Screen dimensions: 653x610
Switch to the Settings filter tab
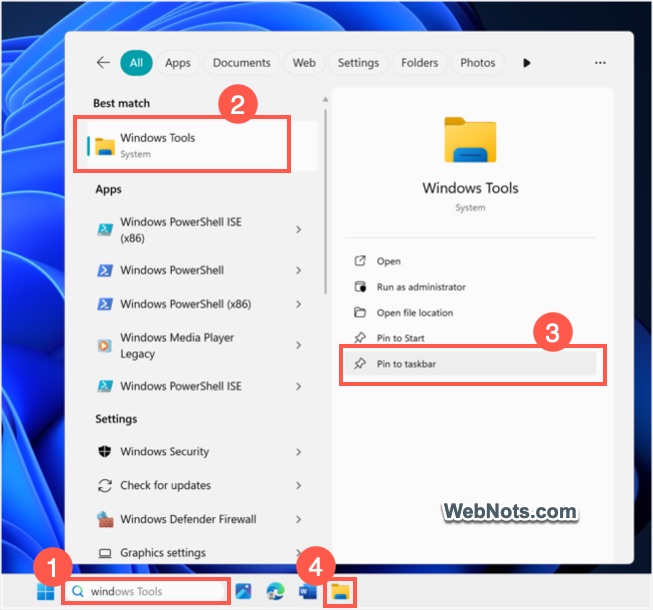pos(358,63)
